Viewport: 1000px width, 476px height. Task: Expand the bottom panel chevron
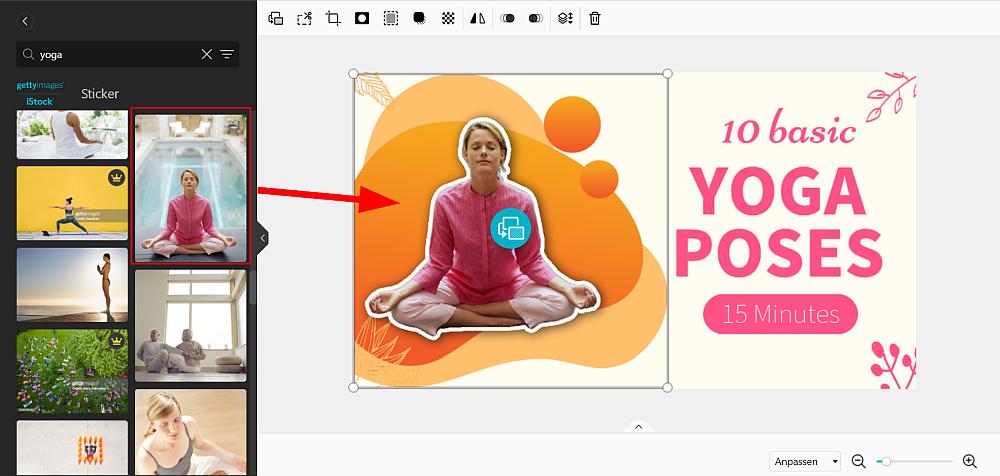[638, 426]
